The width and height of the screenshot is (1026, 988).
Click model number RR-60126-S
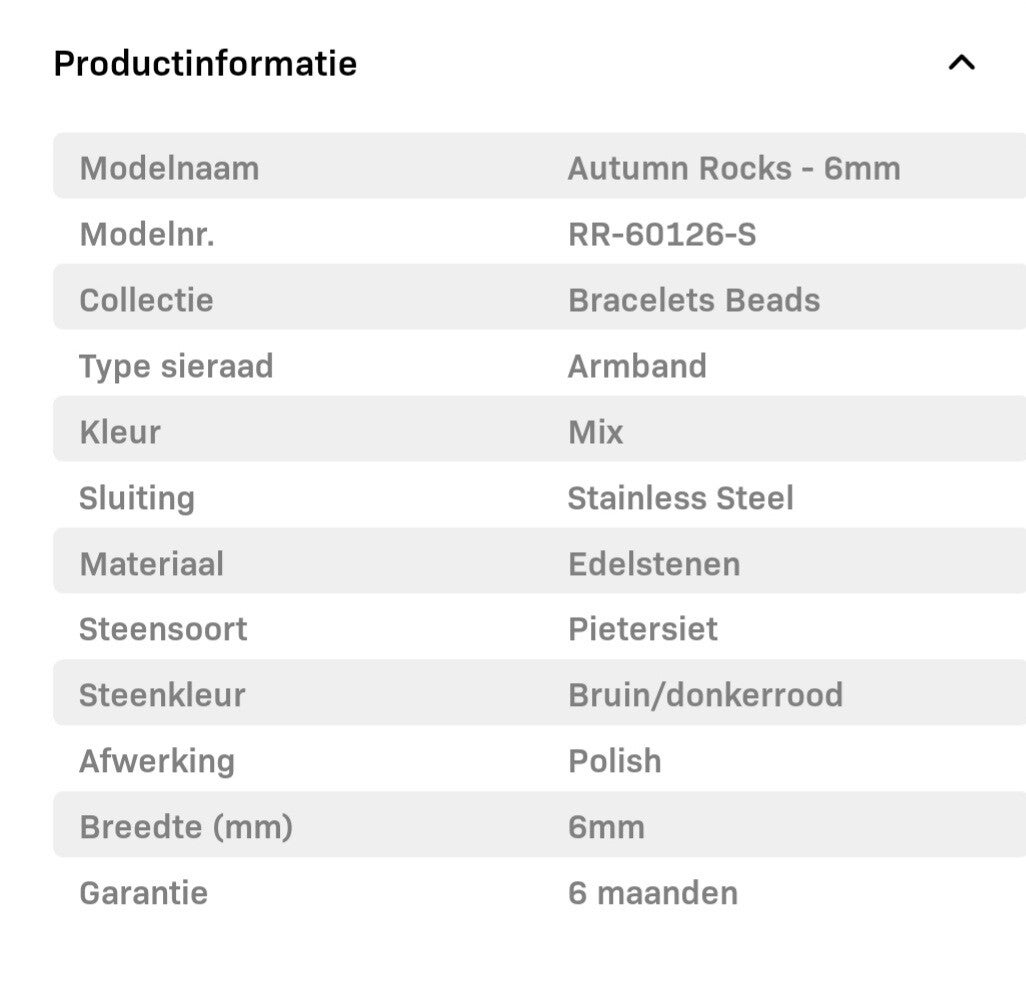pyautogui.click(x=661, y=234)
